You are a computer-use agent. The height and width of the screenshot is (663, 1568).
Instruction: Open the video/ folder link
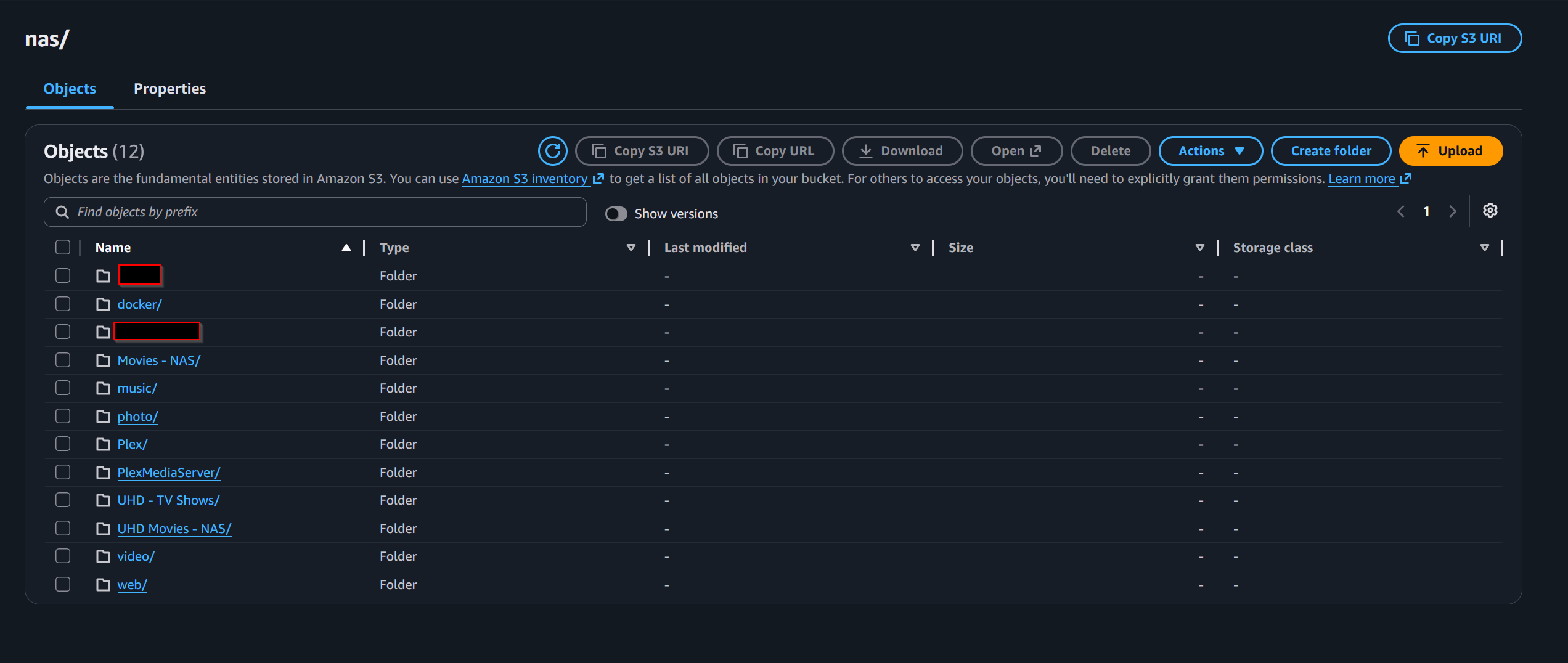(x=136, y=556)
